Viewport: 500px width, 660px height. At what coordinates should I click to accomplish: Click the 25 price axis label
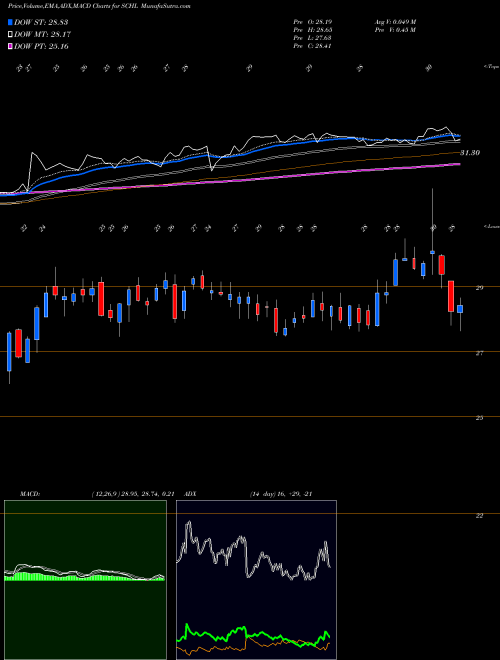(479, 418)
